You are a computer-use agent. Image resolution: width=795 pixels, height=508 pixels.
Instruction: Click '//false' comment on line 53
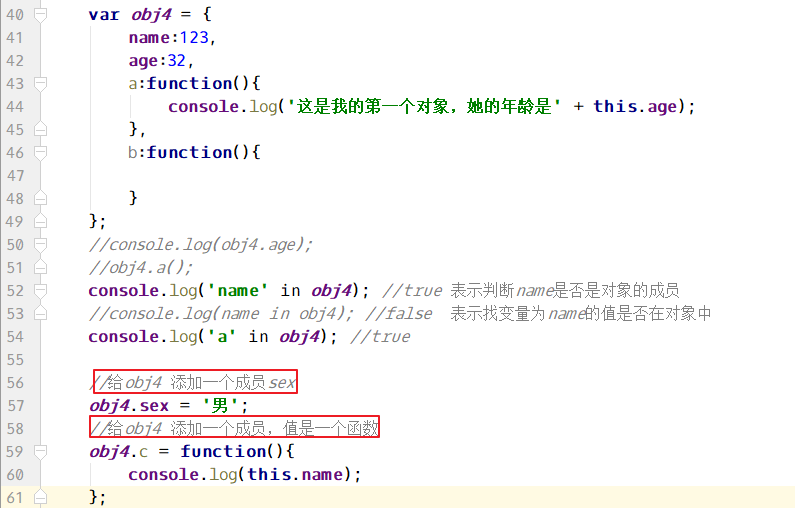coord(399,314)
